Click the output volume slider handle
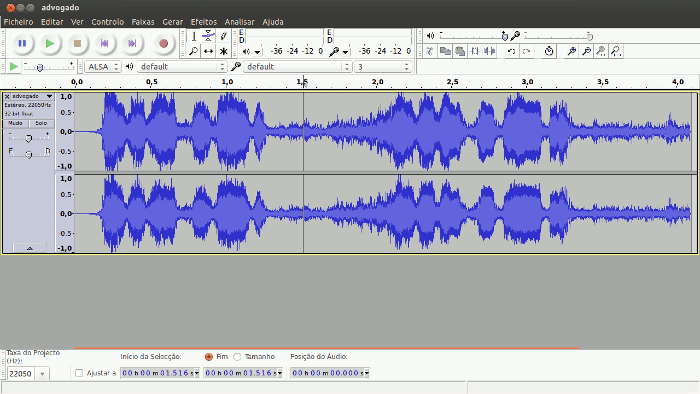 coord(504,36)
